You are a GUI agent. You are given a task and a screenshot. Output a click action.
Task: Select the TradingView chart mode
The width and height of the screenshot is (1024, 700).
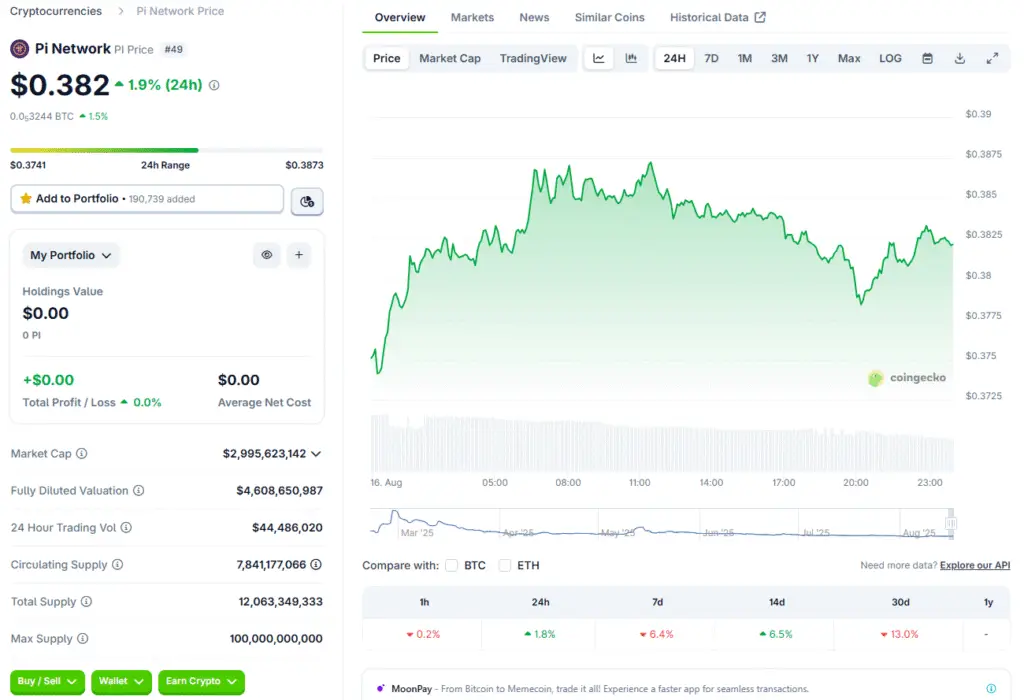tap(533, 58)
